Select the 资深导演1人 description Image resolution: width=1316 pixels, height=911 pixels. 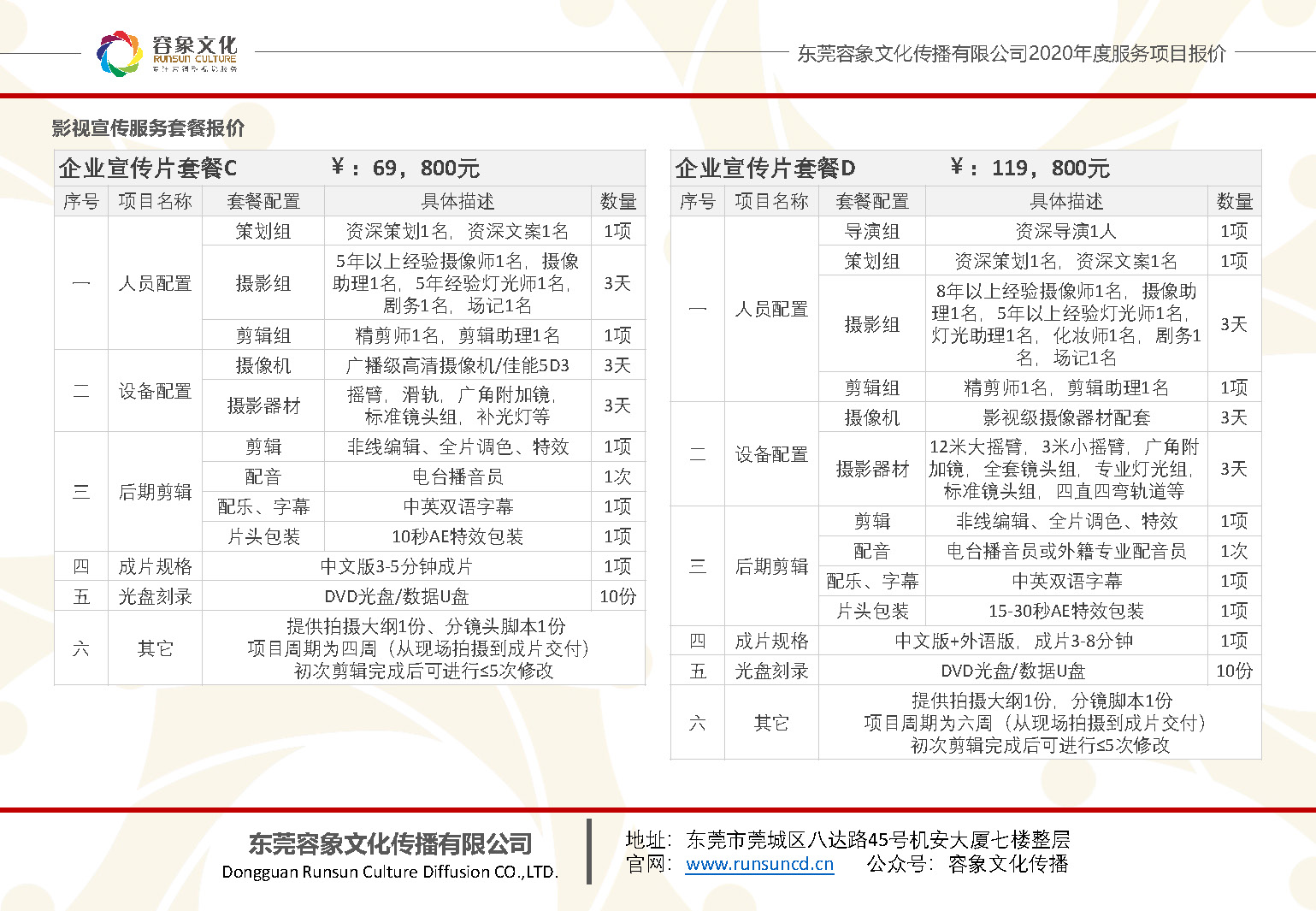pos(1066,231)
